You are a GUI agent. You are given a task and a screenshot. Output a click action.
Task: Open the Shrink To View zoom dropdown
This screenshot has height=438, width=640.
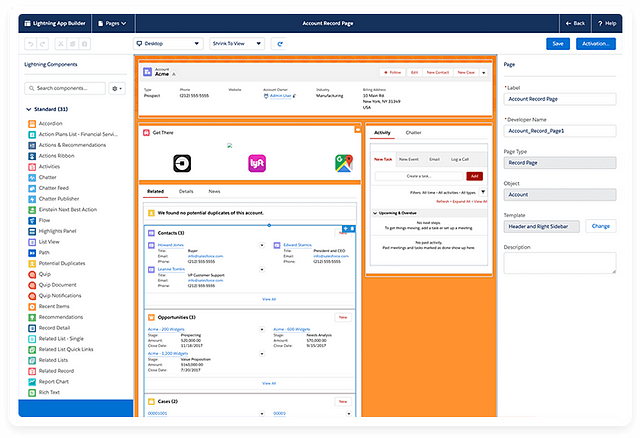click(x=237, y=44)
